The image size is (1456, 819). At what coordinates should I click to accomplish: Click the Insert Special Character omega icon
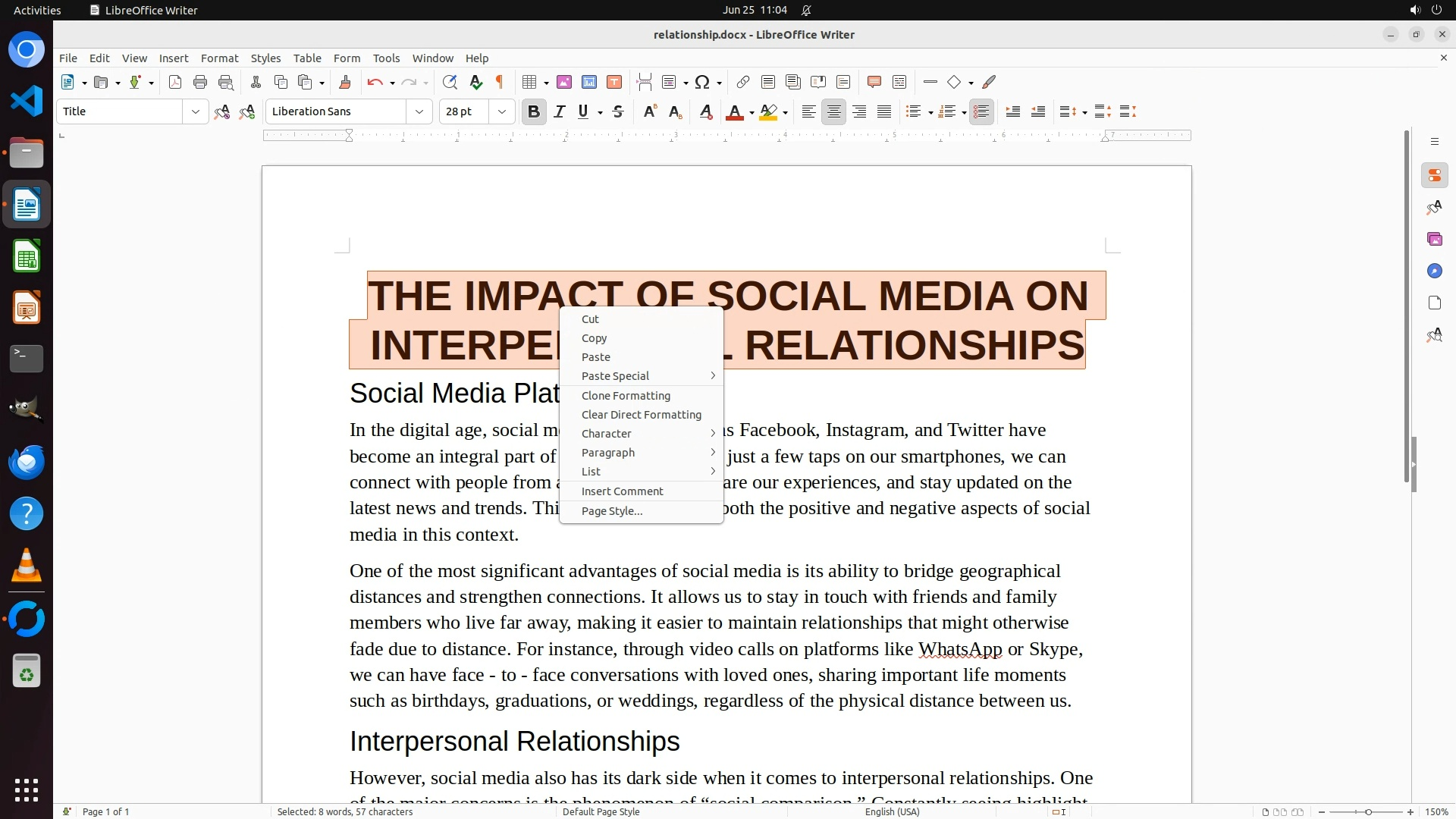coord(702,83)
